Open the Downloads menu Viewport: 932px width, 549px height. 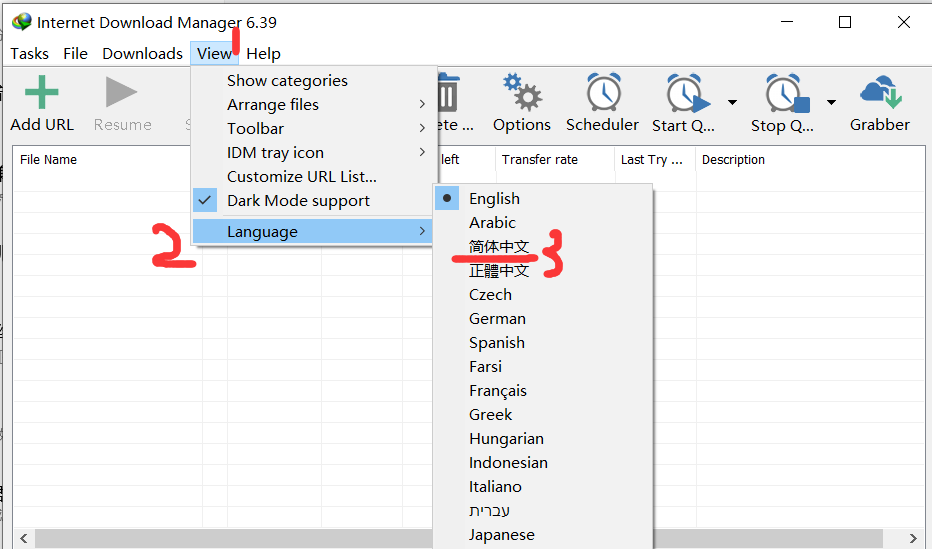coord(143,53)
